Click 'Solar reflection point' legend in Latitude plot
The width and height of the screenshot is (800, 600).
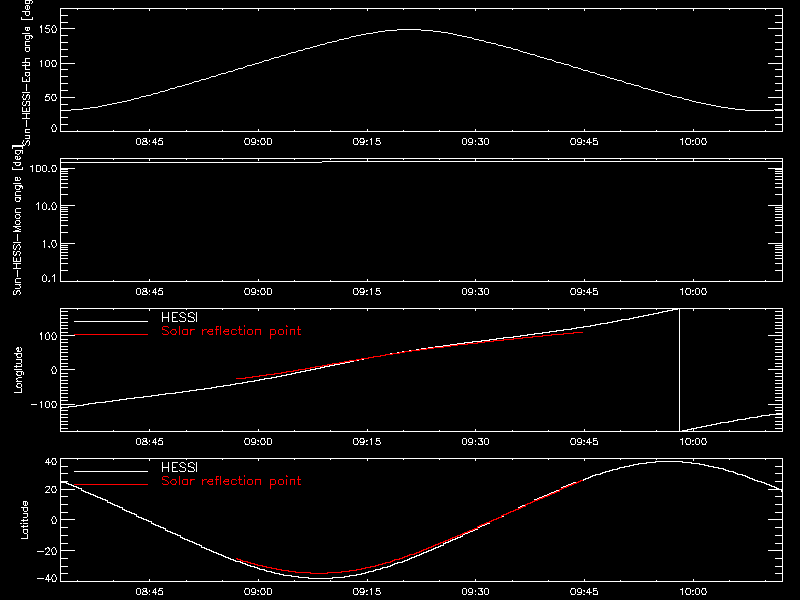click(232, 481)
